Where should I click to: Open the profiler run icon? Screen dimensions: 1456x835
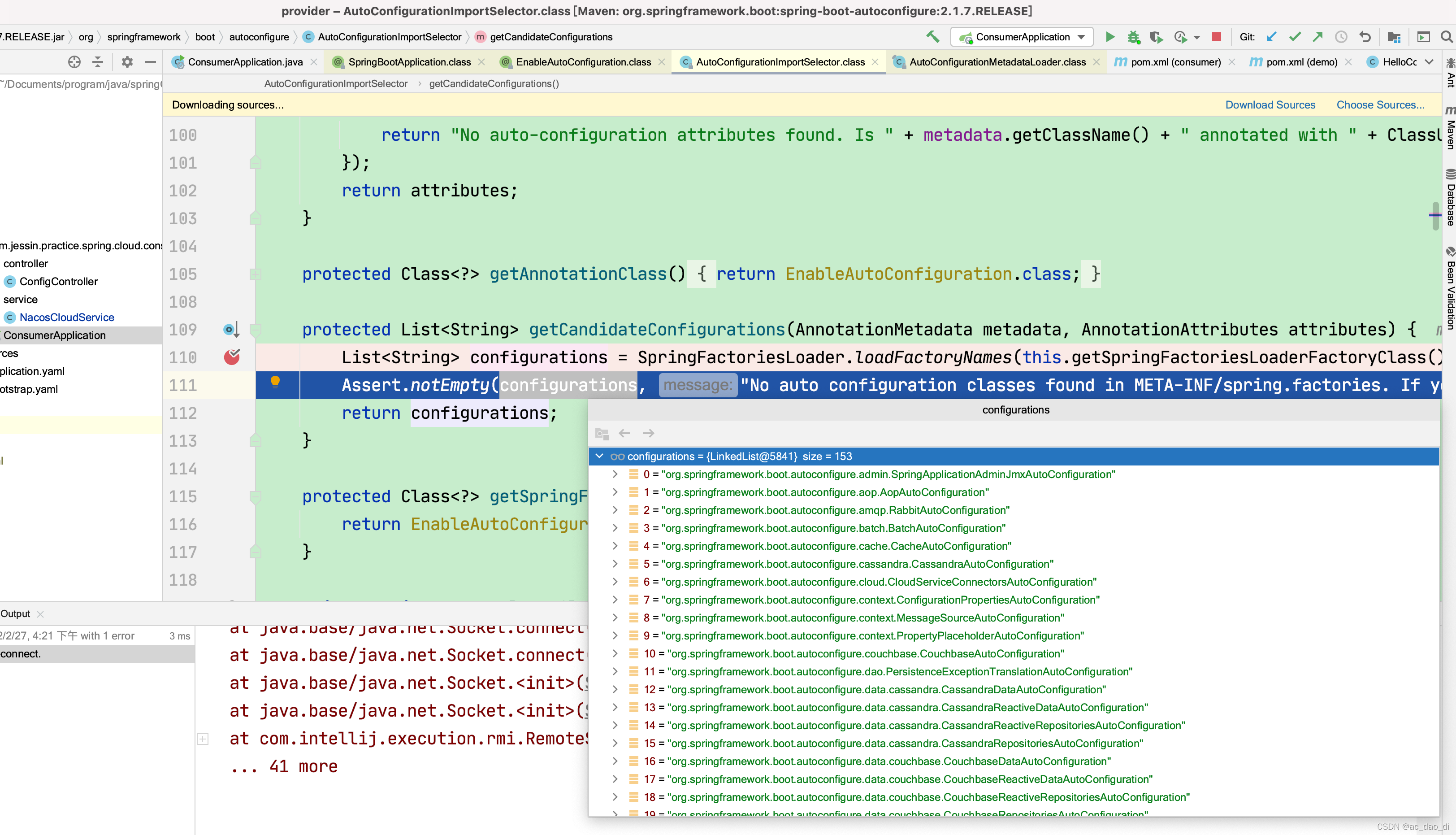tap(1180, 37)
